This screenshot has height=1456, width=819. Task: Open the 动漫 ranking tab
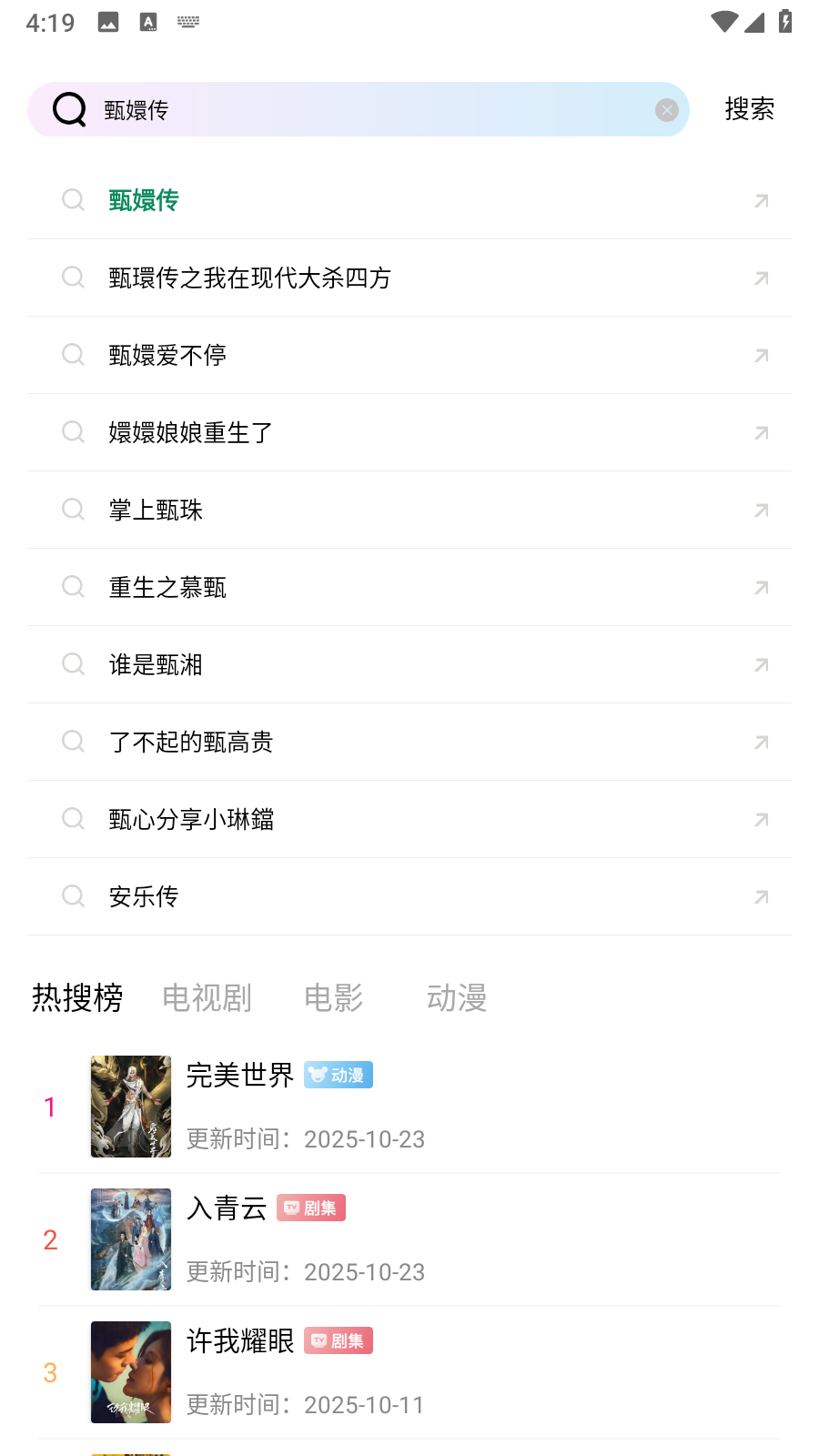click(456, 997)
